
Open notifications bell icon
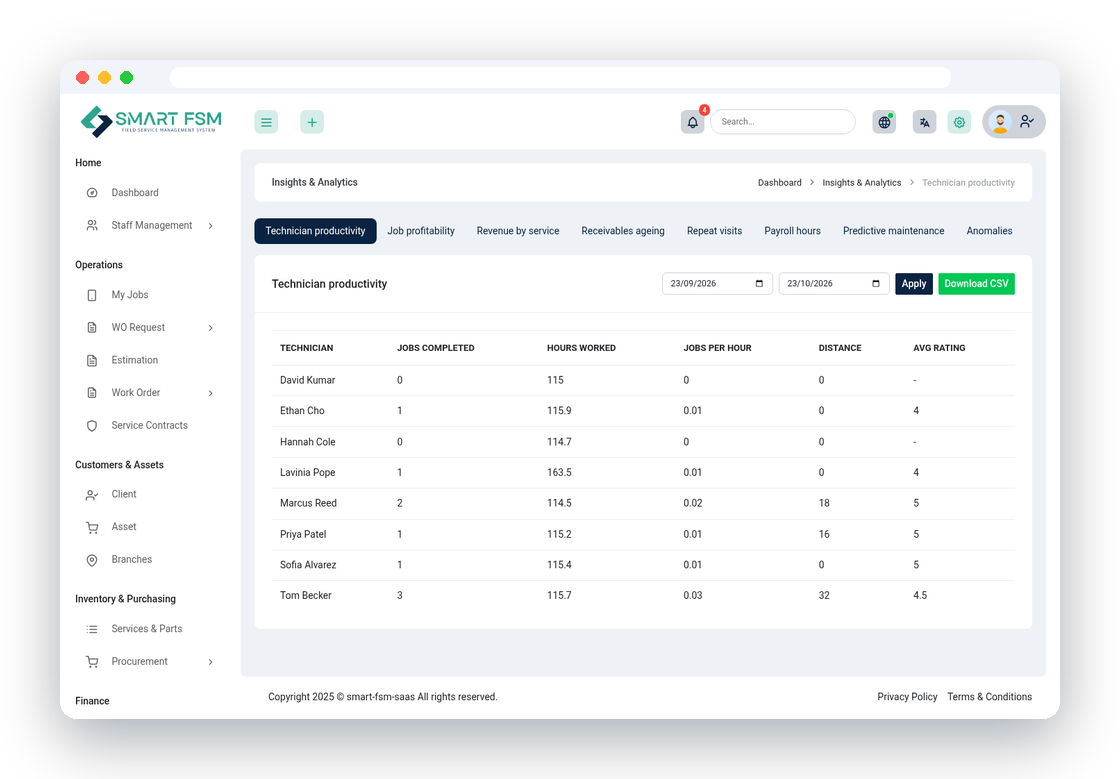point(693,122)
